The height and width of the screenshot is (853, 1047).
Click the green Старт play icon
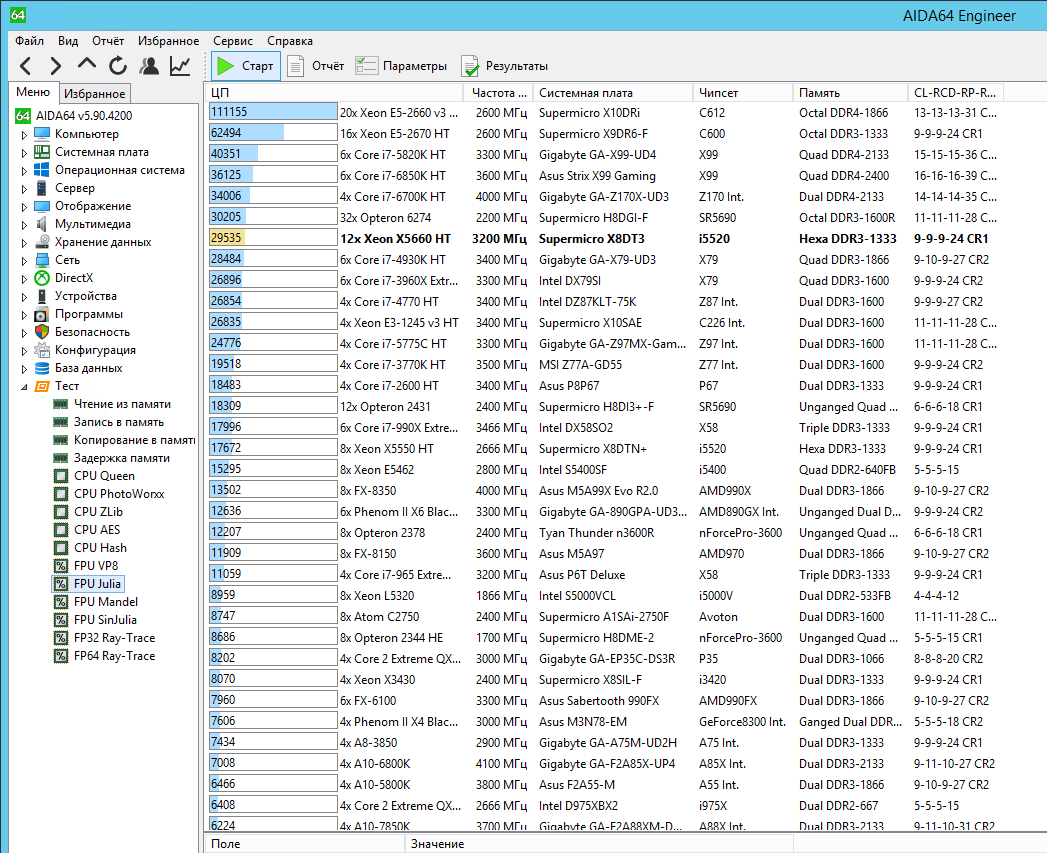click(226, 65)
